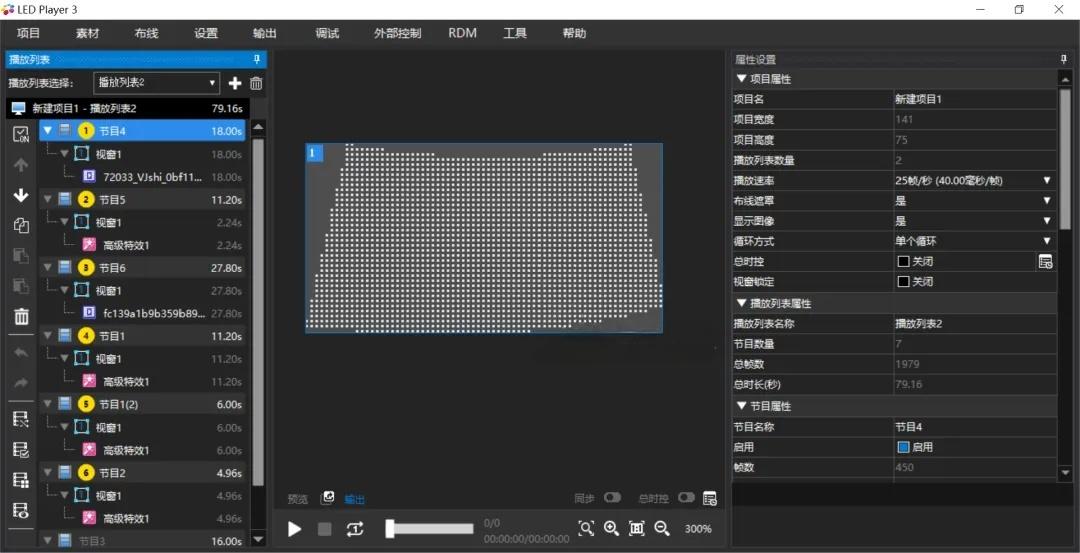1080x553 pixels.
Task: Open the 外部控制 menu
Action: point(397,33)
